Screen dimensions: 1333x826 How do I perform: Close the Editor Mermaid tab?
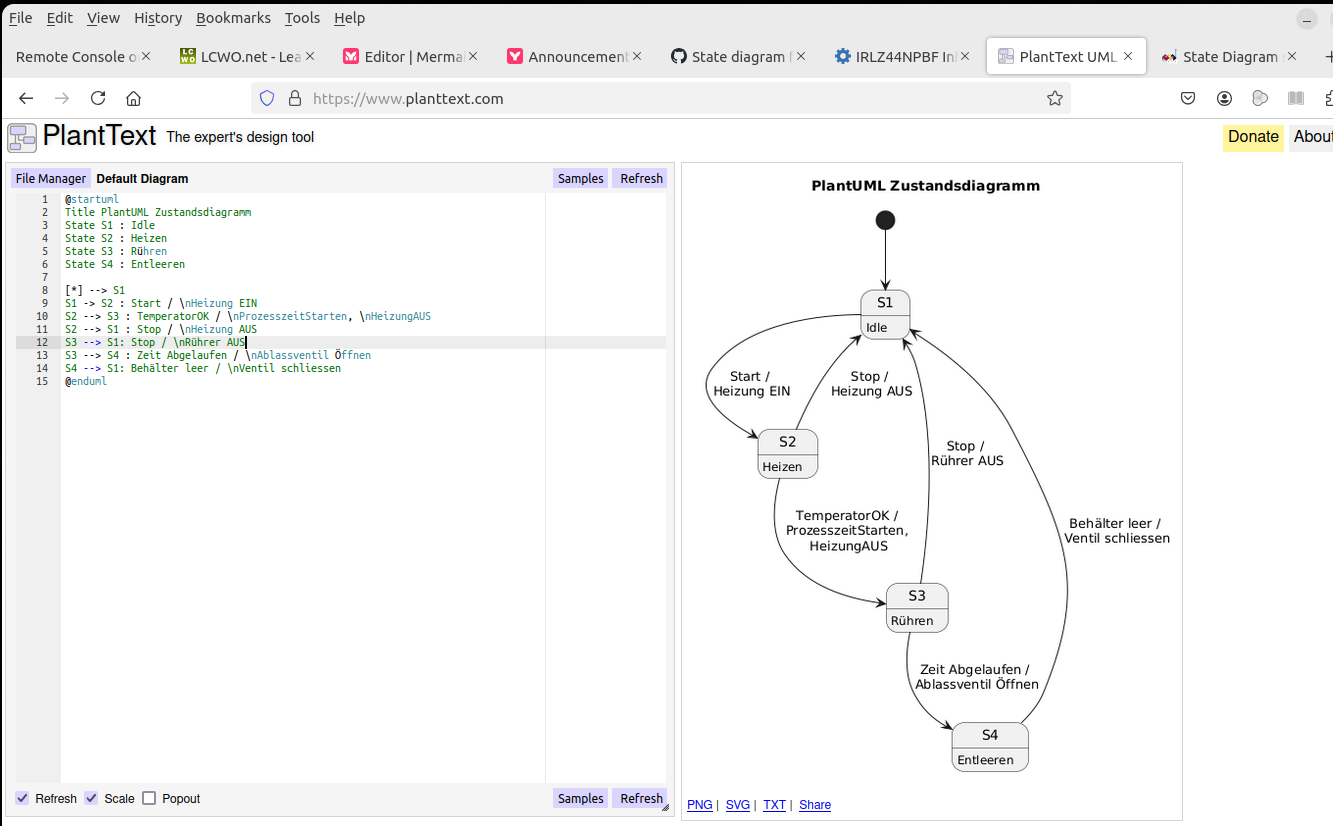pyautogui.click(x=473, y=56)
